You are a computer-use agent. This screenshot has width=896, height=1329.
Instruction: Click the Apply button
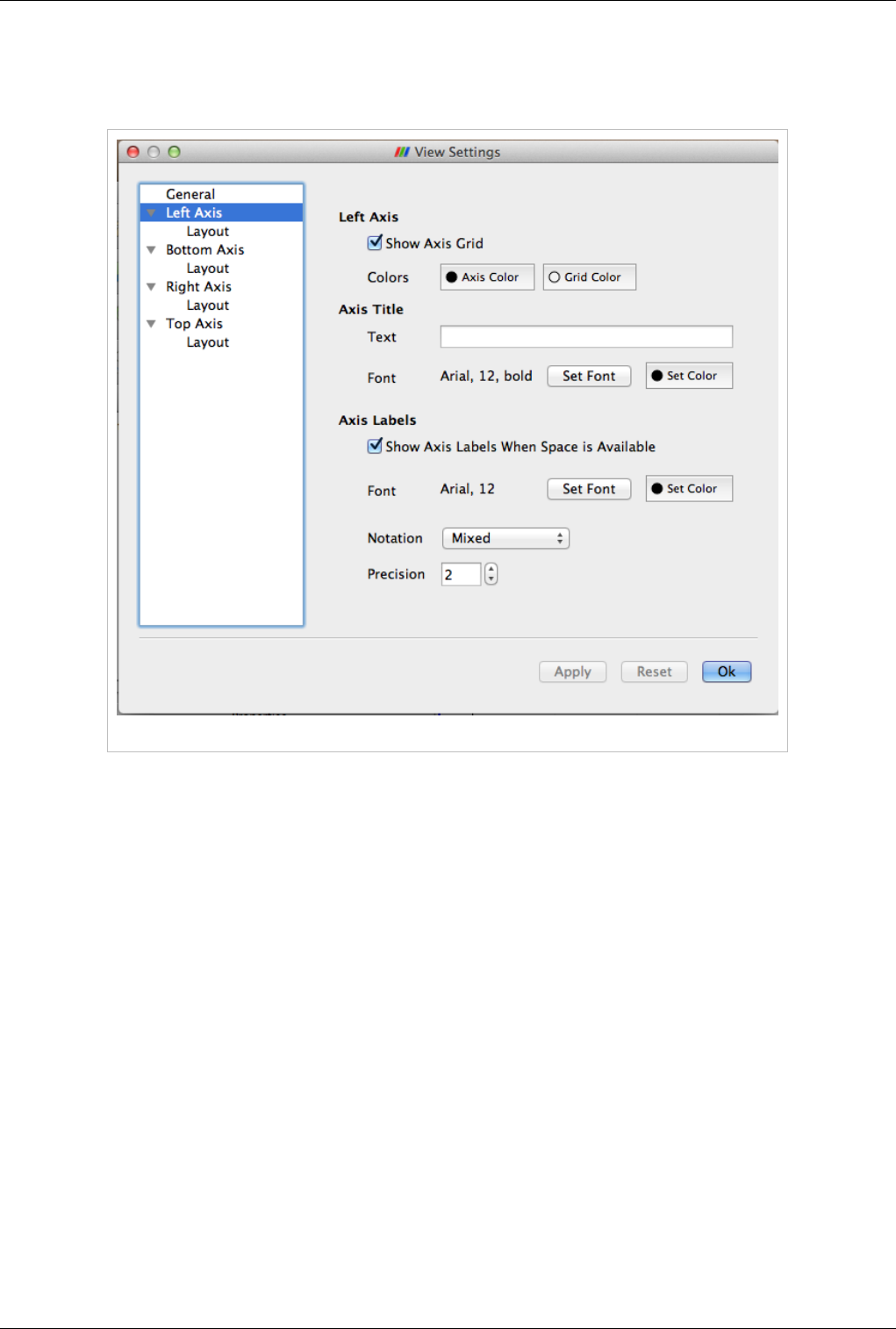click(572, 672)
